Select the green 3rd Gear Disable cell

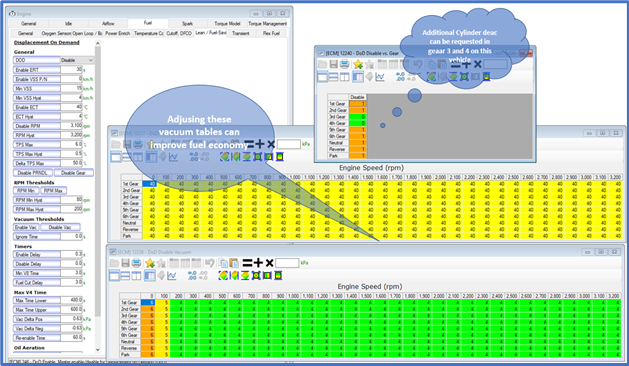click(357, 116)
